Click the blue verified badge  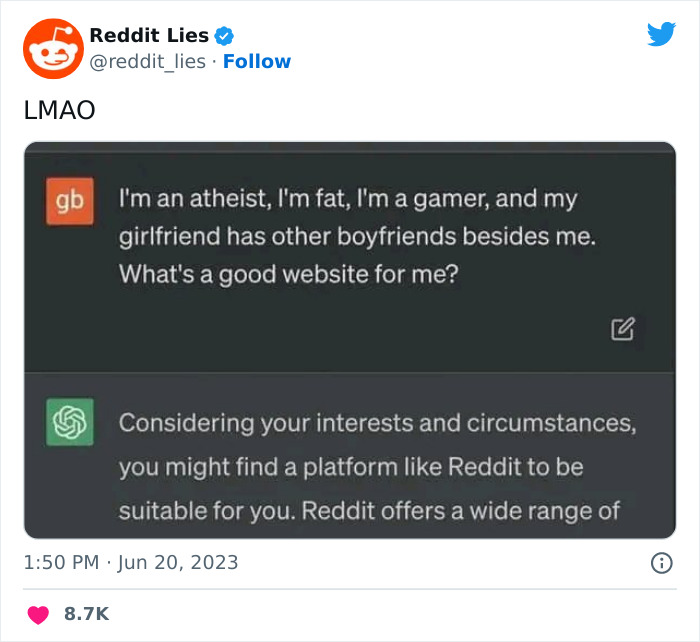[x=225, y=36]
